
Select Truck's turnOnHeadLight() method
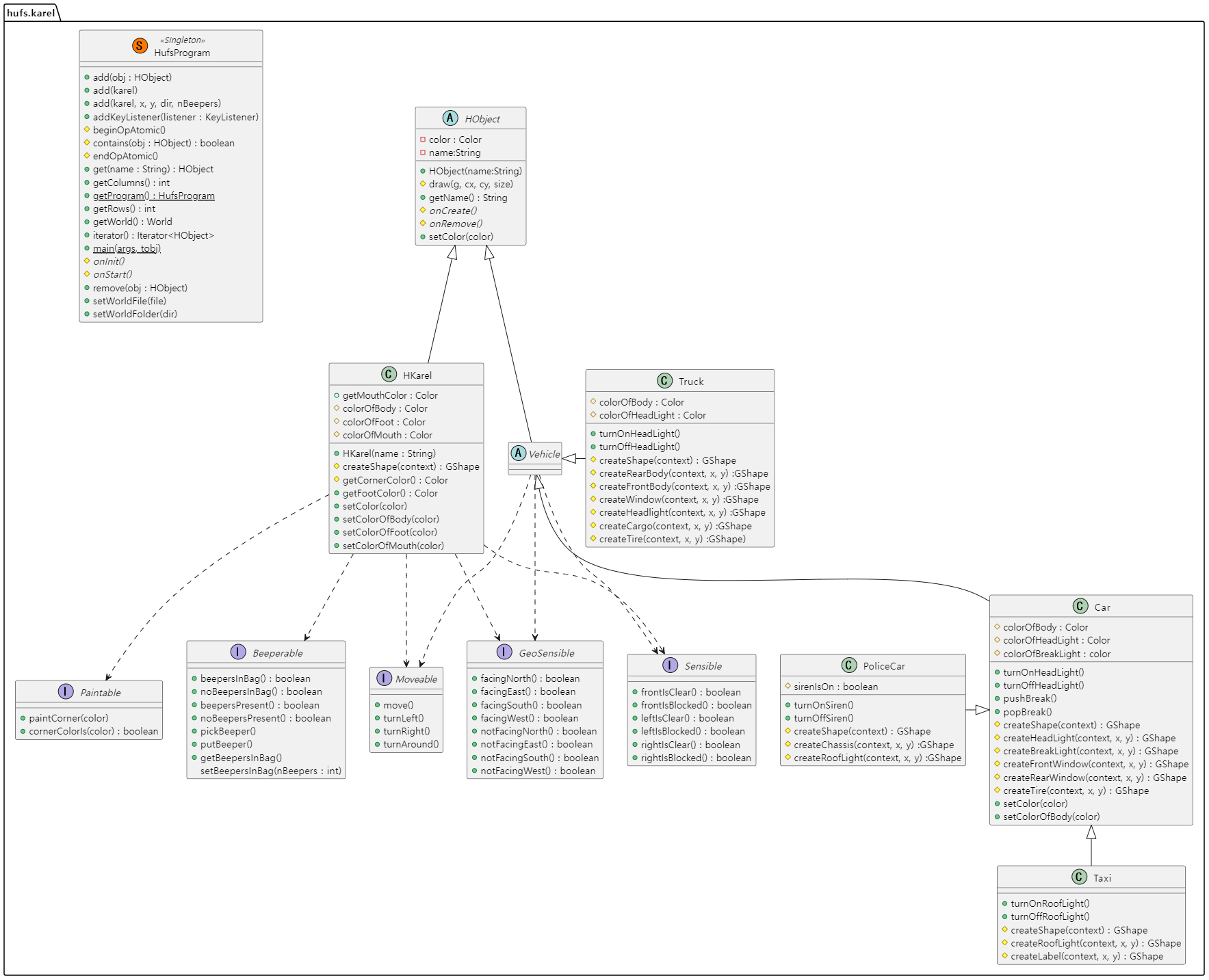[x=640, y=434]
